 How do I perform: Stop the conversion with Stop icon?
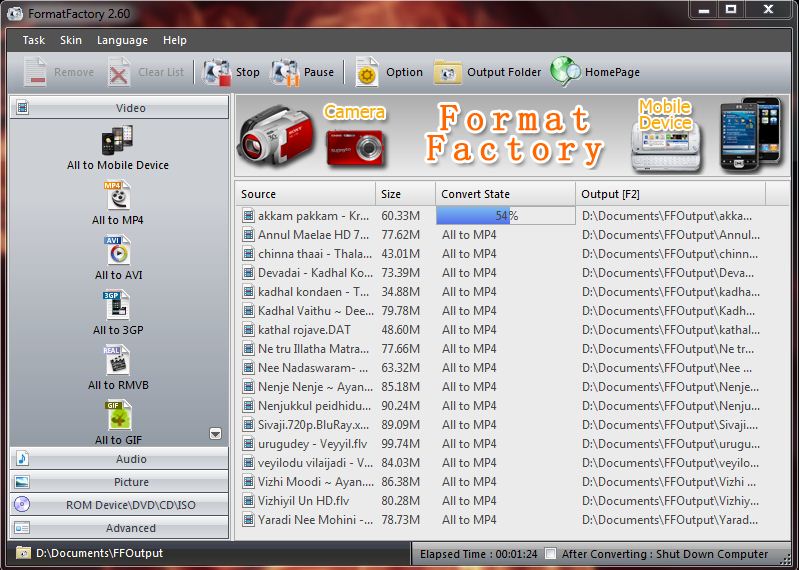tap(217, 72)
